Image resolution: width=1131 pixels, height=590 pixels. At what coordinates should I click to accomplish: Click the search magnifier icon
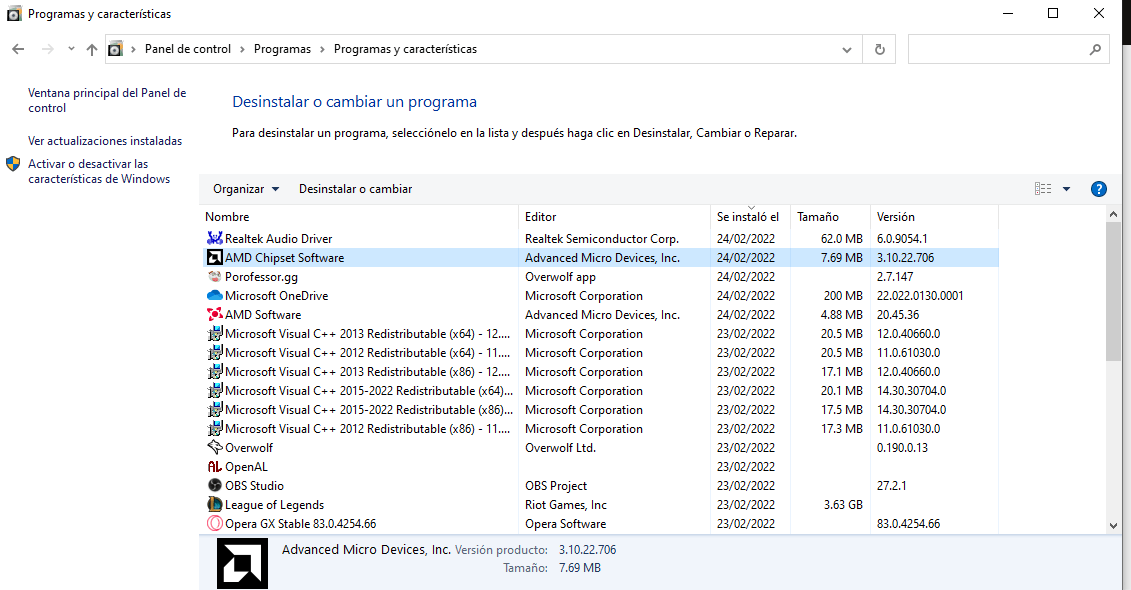coord(1095,49)
